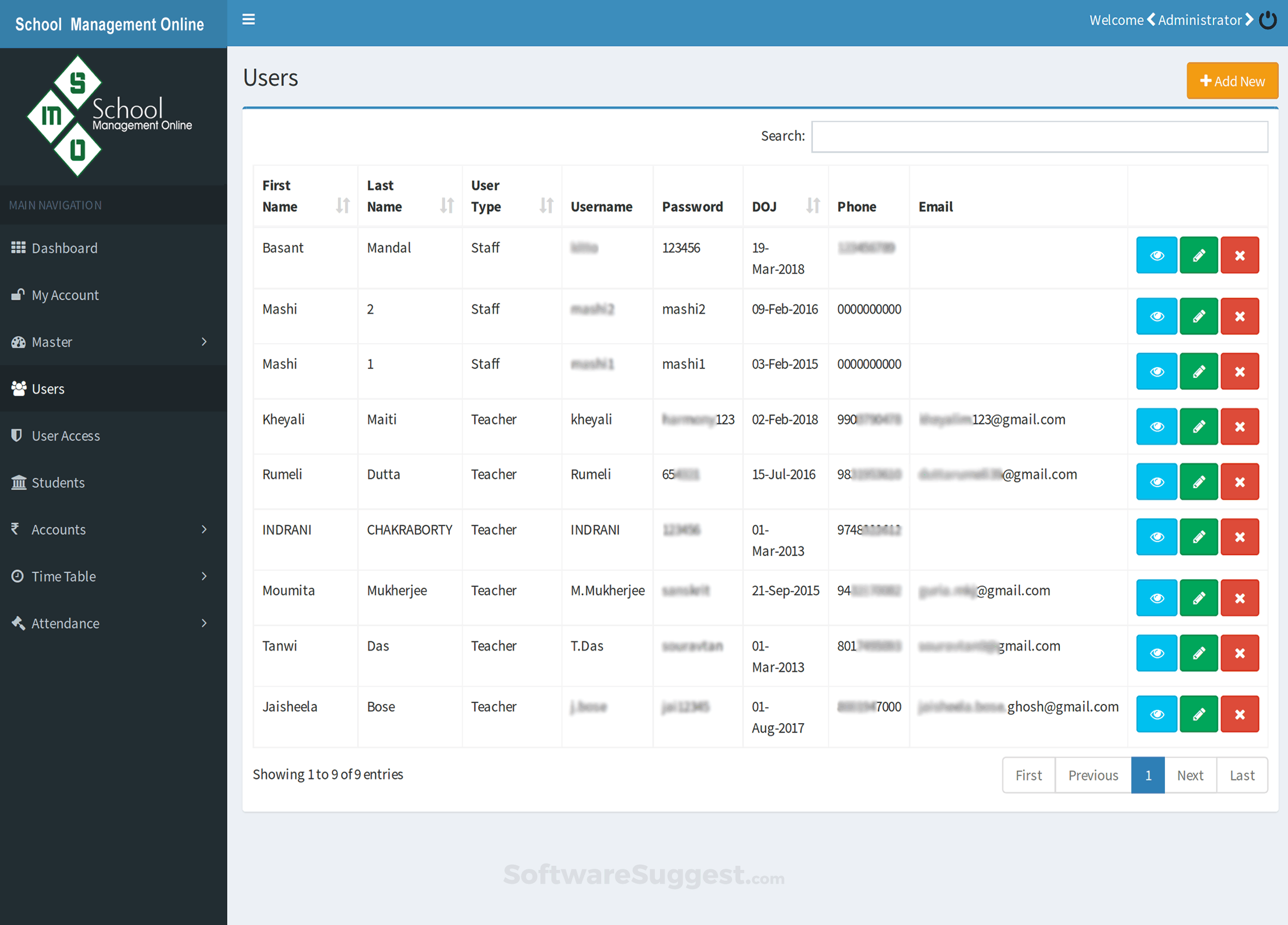
Task: Click the Add New user button
Action: (1232, 81)
